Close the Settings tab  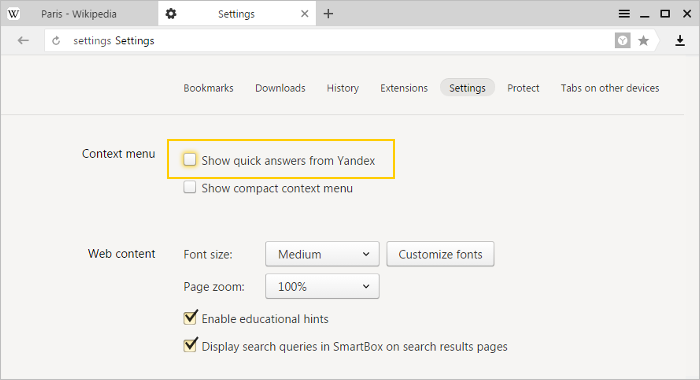click(304, 14)
